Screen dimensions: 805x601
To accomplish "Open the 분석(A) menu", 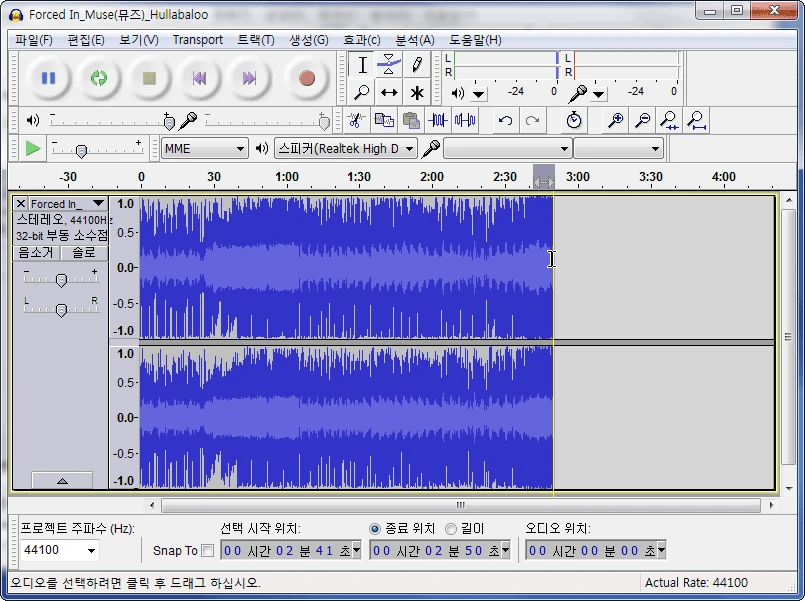I will coord(415,40).
